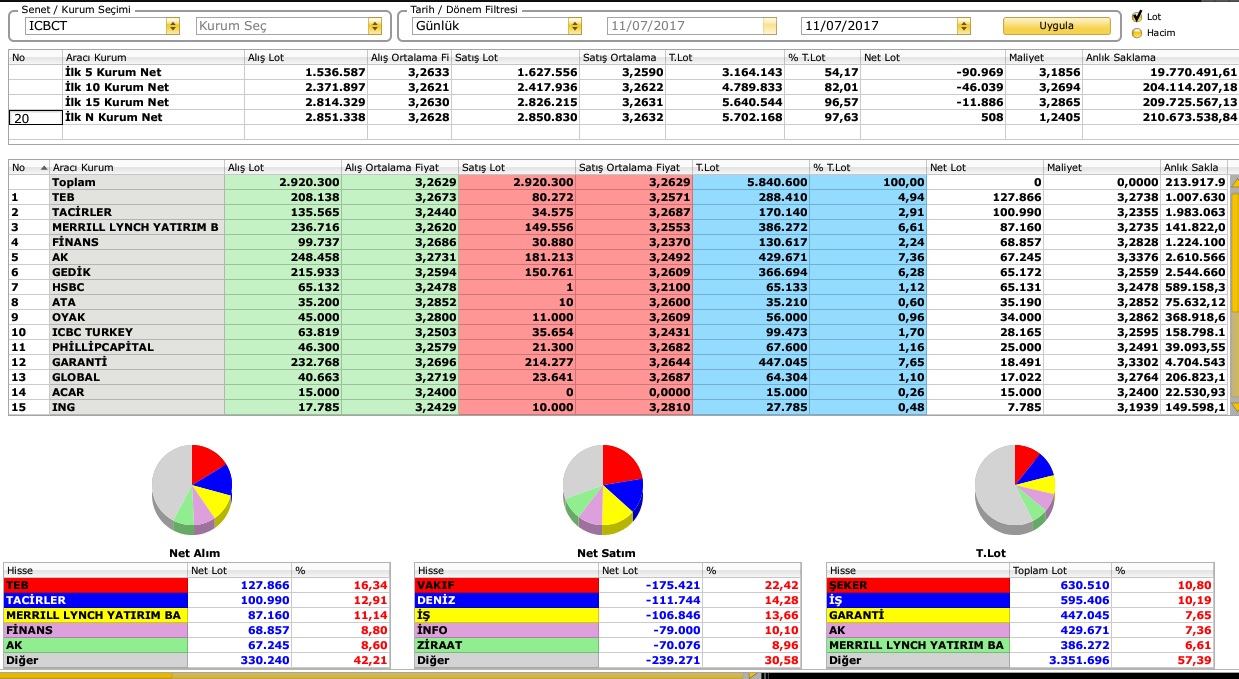
Task: Expand the Günlük period filter dropdown
Action: tap(574, 26)
